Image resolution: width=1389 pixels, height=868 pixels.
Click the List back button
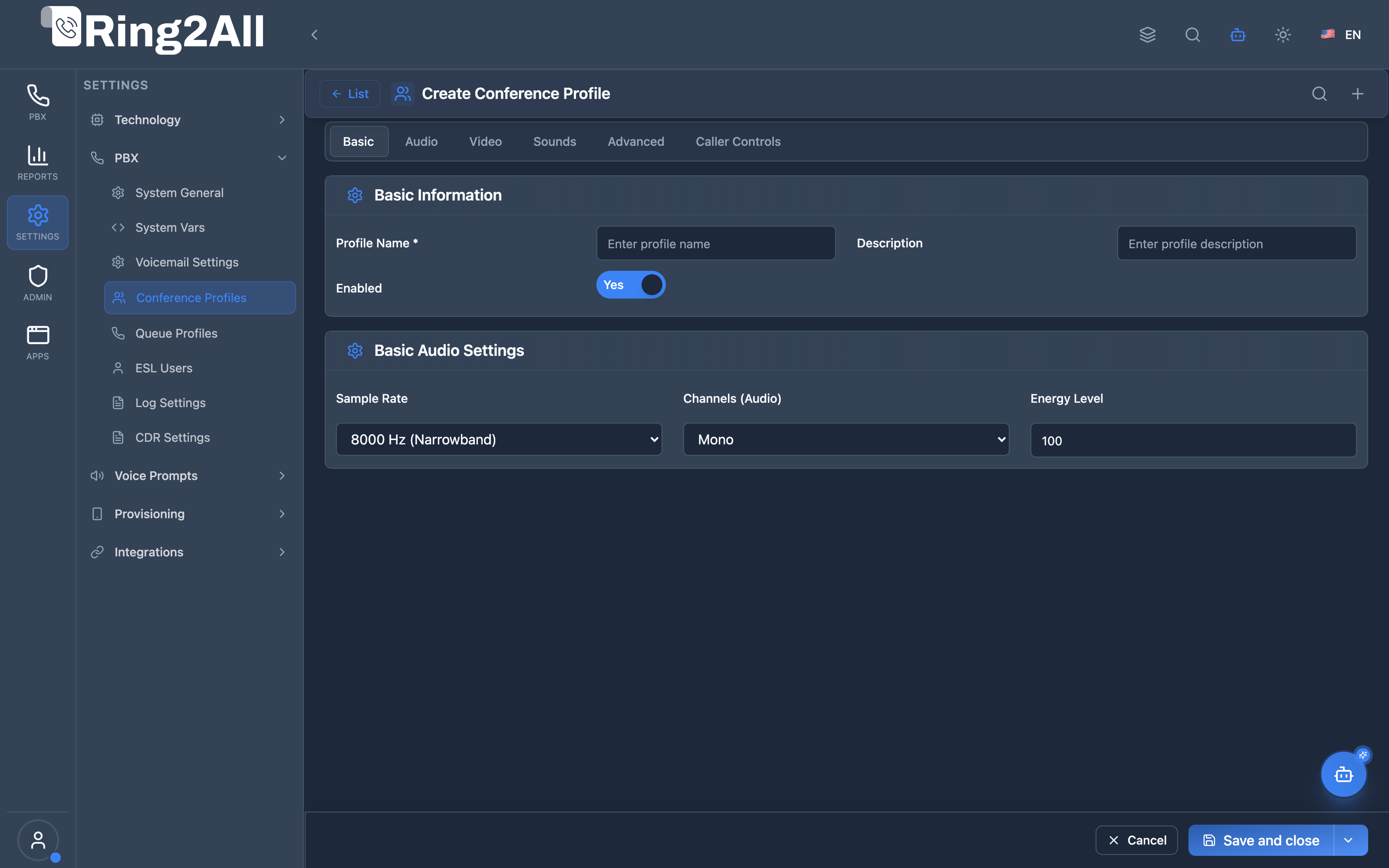tap(349, 94)
